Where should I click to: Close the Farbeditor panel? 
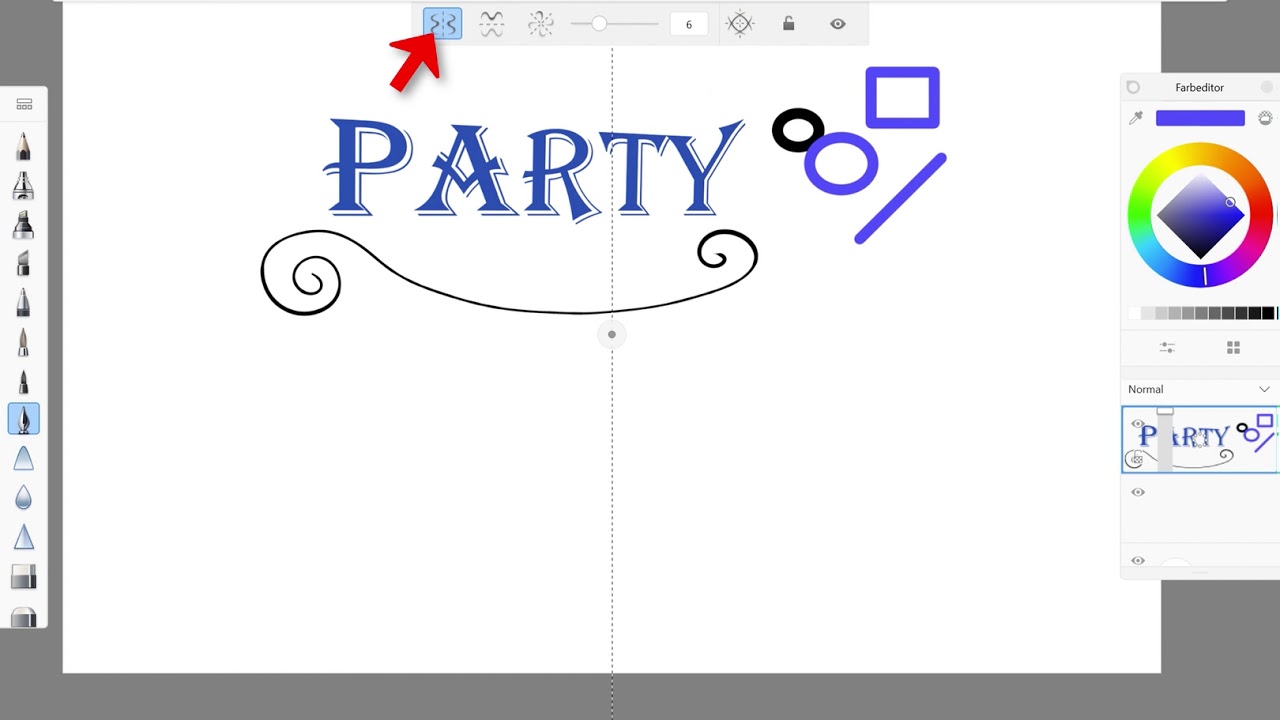(1267, 88)
